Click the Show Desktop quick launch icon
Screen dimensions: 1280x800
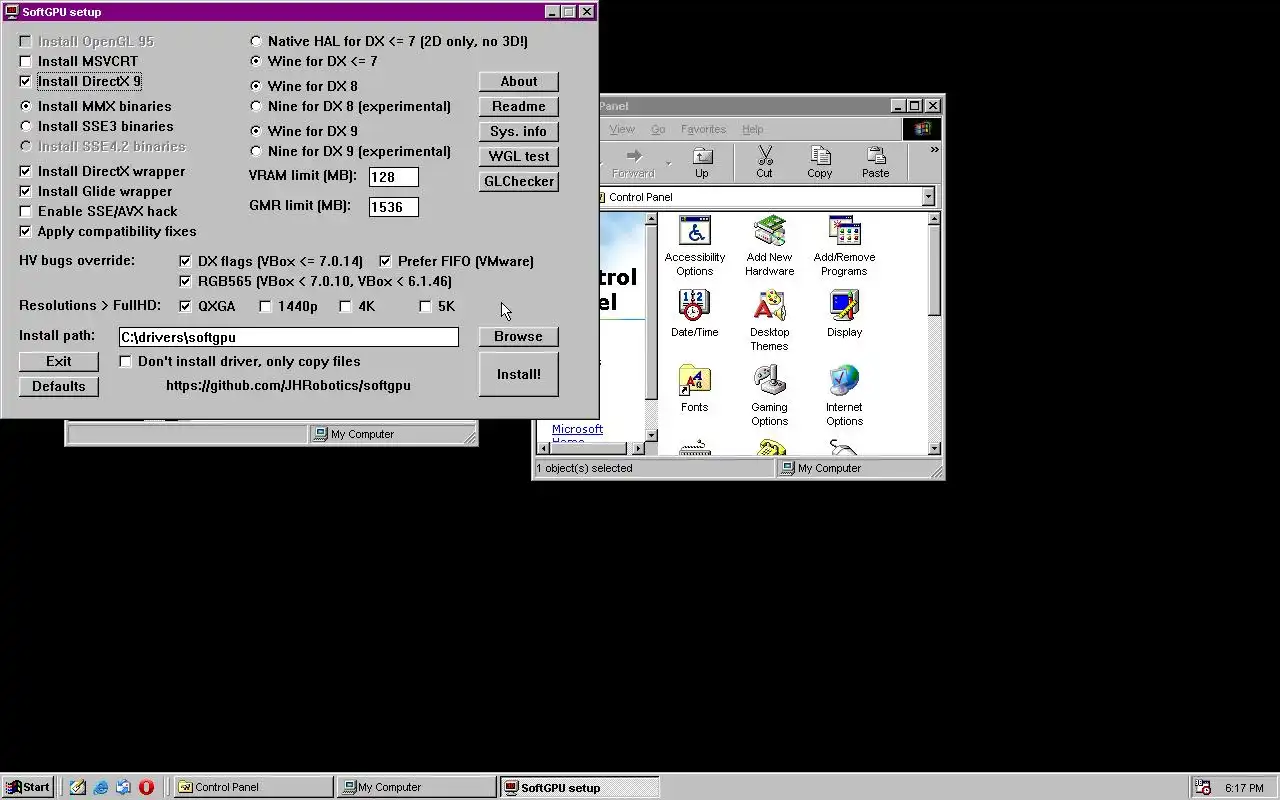(78, 787)
